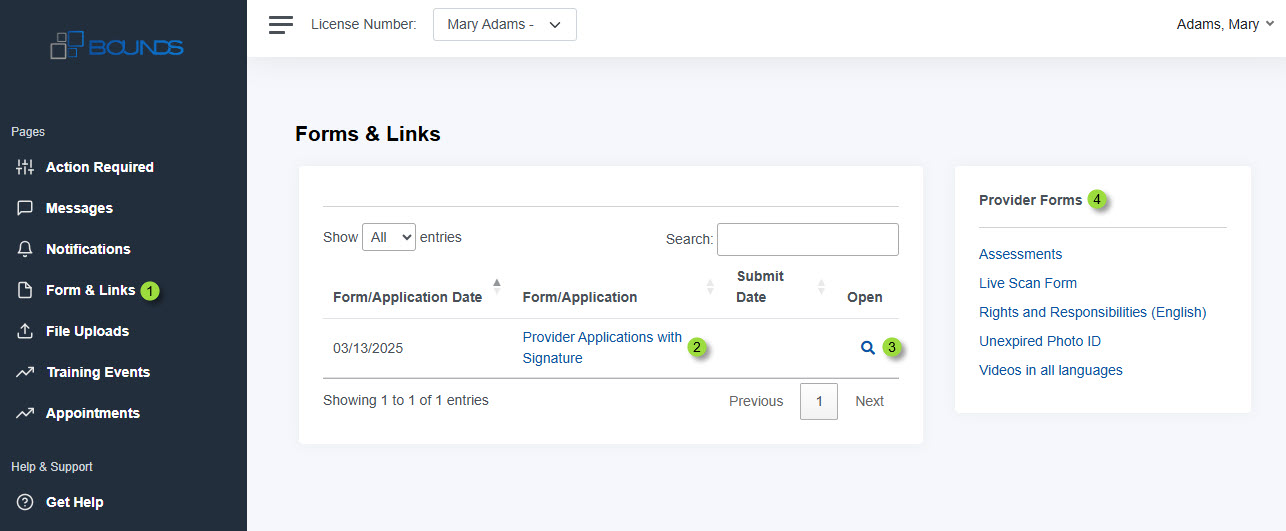The height and width of the screenshot is (531, 1286).
Task: Click the Notifications bell icon
Action: coord(25,249)
